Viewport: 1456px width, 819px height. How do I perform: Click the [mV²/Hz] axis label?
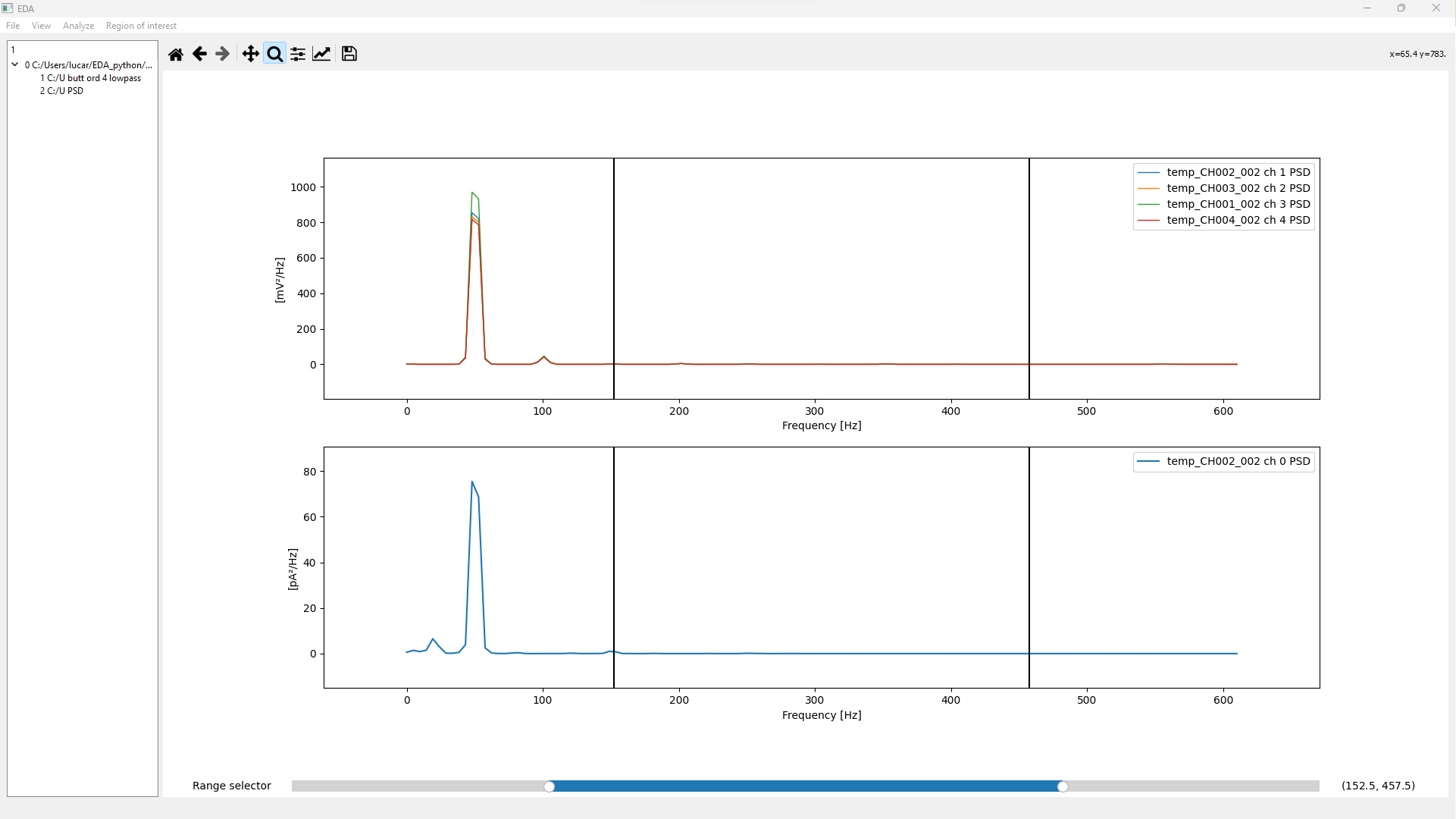tap(280, 280)
